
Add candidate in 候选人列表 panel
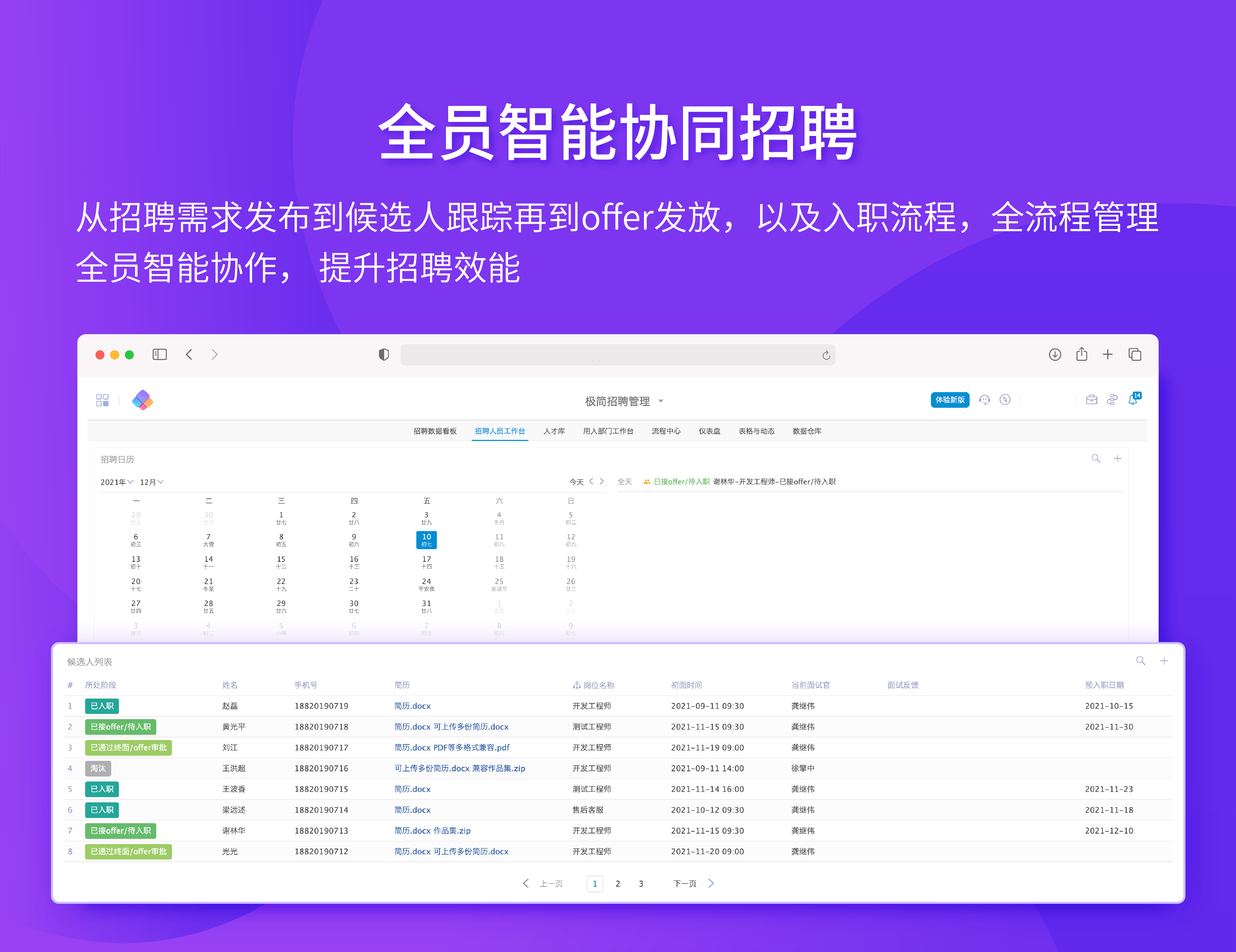(1164, 660)
